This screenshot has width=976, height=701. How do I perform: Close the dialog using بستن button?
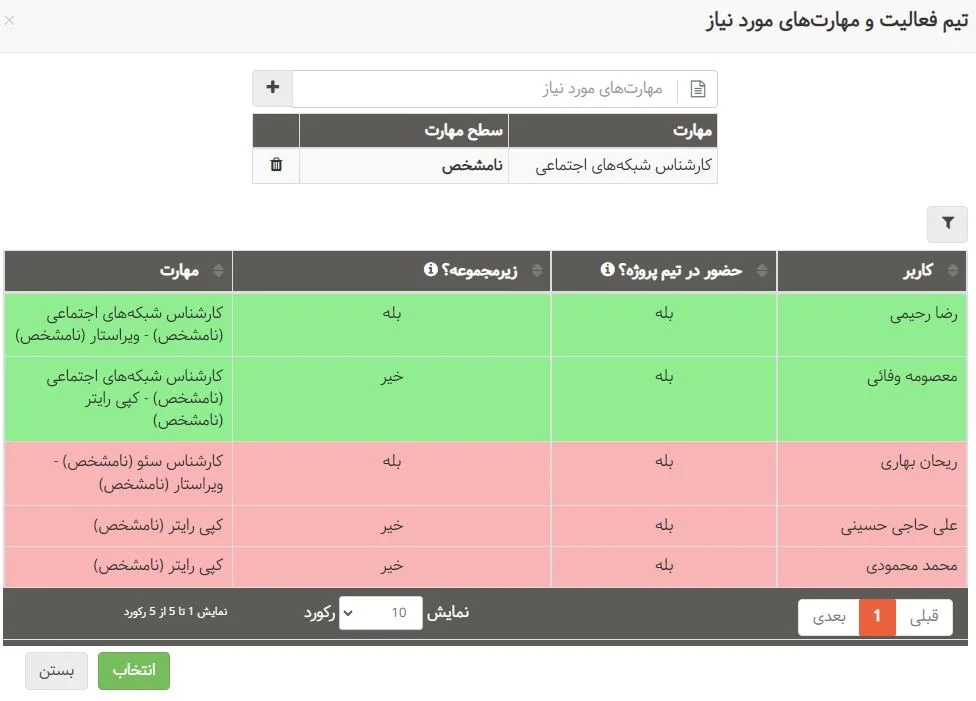[56, 671]
